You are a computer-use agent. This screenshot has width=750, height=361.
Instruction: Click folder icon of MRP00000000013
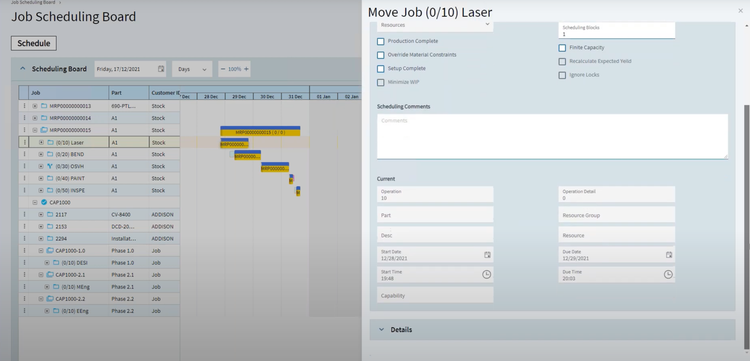coord(44,106)
